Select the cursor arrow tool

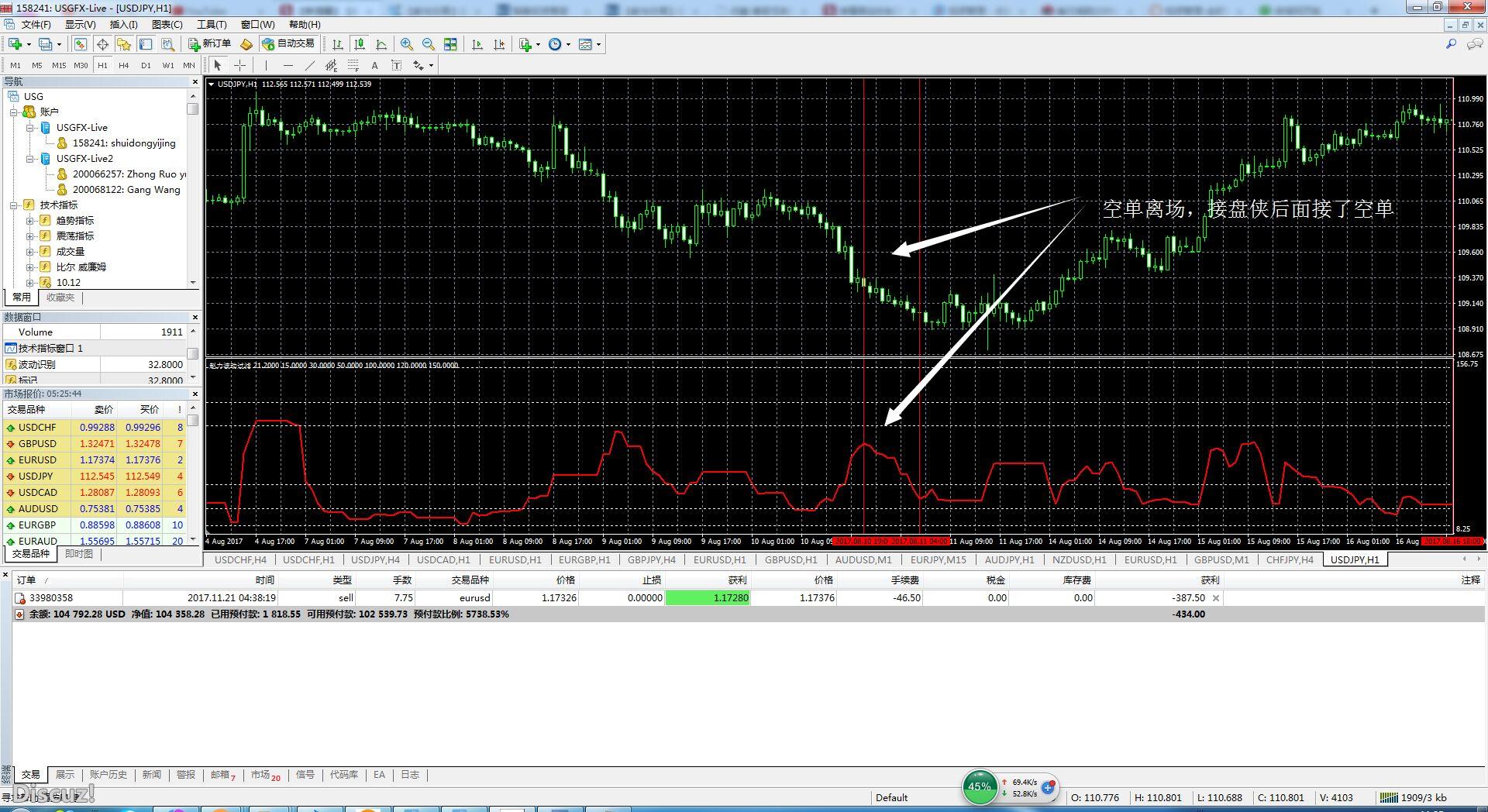218,65
